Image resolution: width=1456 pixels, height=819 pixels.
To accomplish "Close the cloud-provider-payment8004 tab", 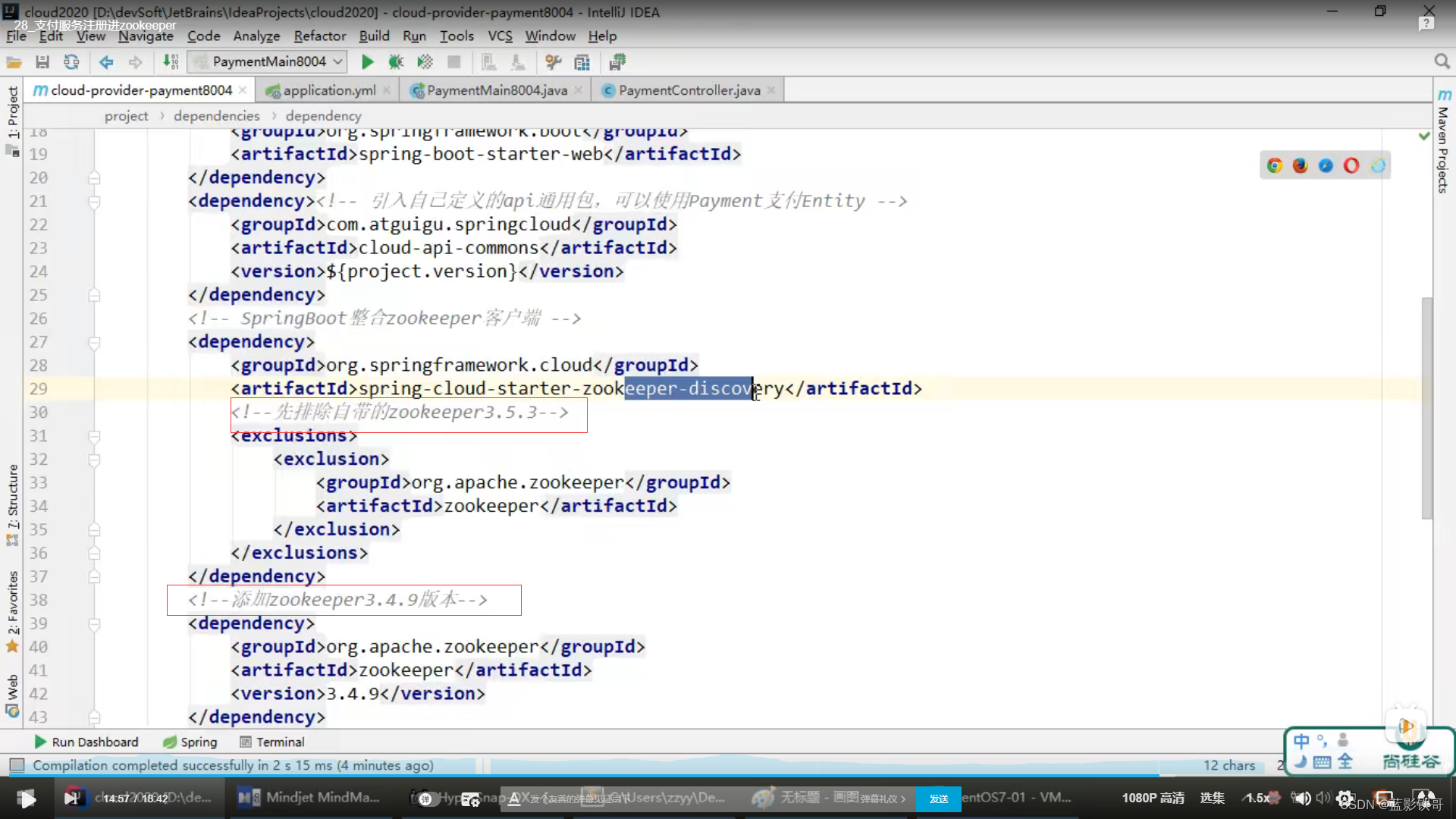I will tap(242, 90).
